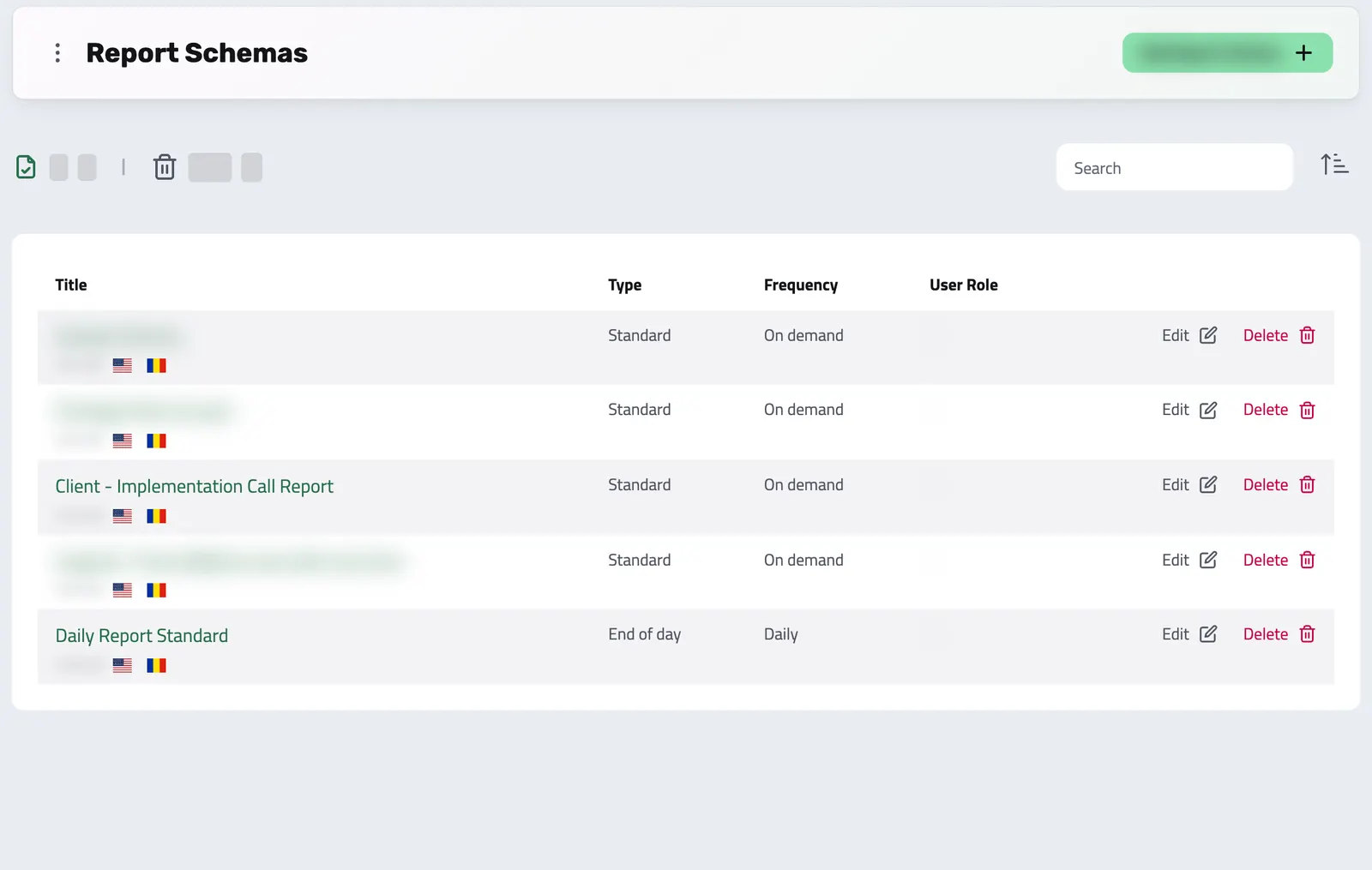The image size is (1372, 870).
Task: Open the Daily Report Standard schema
Action: 141,635
